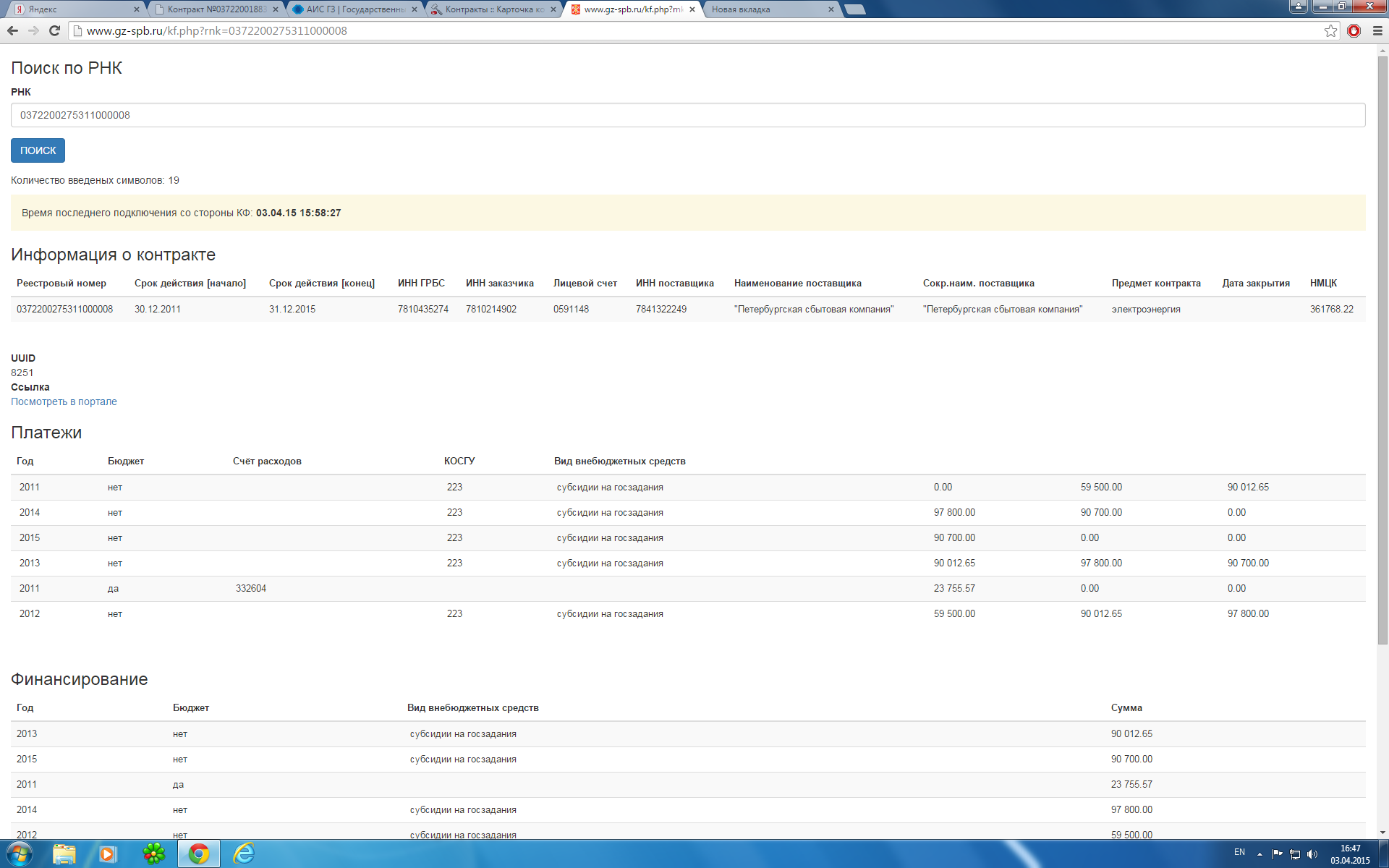
Task: Open Windows Explorer folder in taskbar
Action: [x=64, y=854]
